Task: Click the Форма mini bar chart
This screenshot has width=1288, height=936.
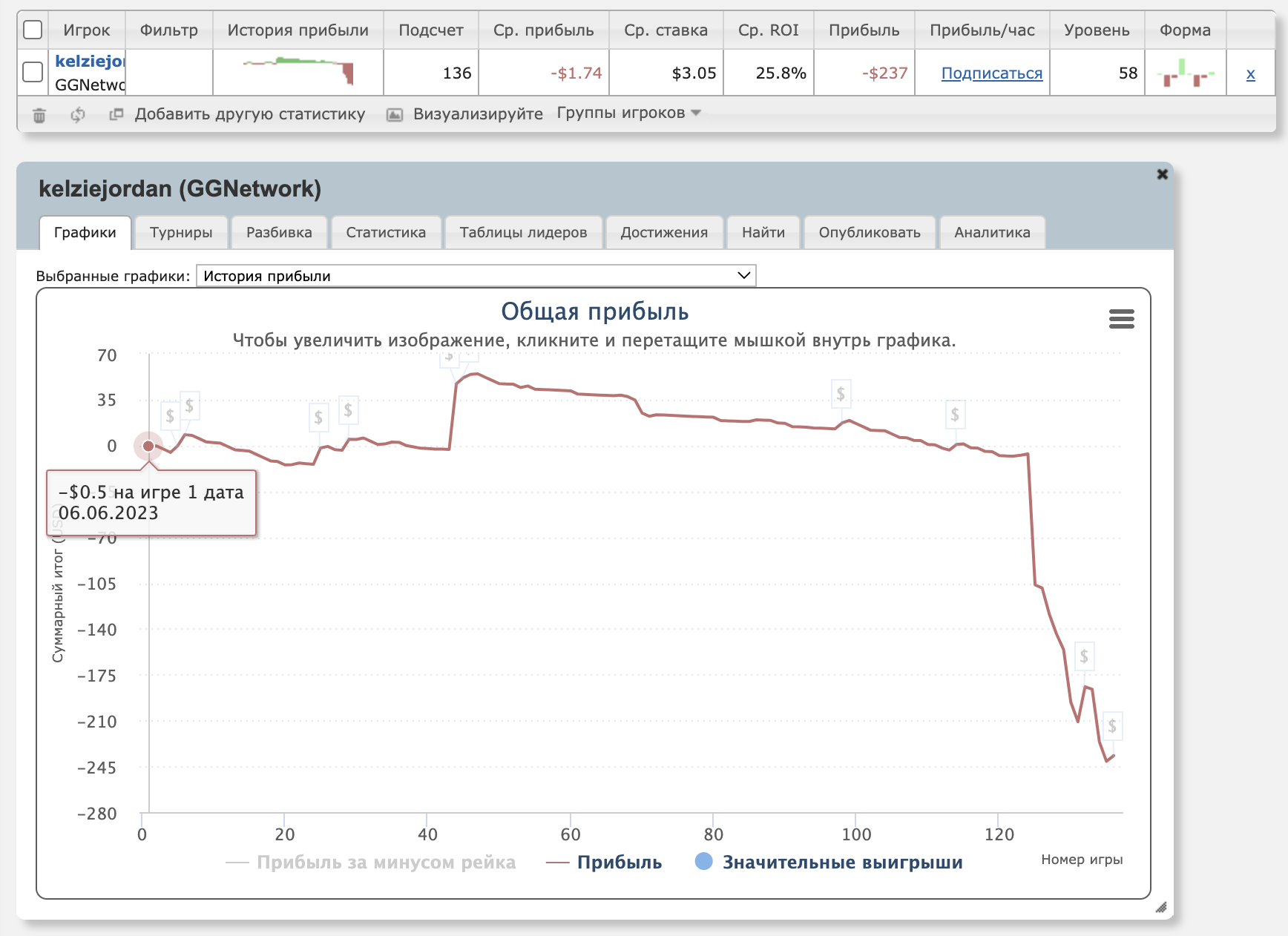Action: point(1185,73)
